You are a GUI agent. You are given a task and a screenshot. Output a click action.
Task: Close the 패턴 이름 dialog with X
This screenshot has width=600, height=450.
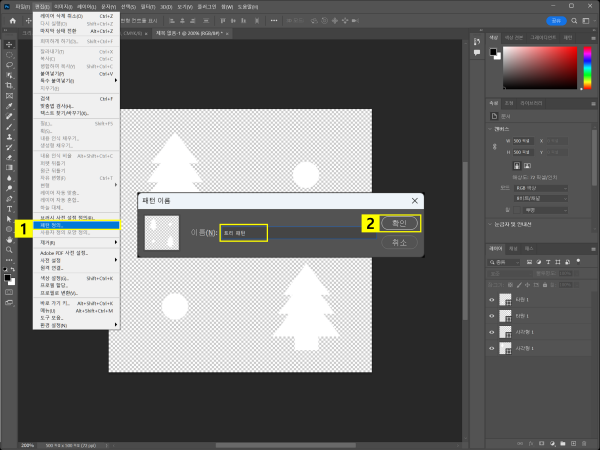click(414, 201)
